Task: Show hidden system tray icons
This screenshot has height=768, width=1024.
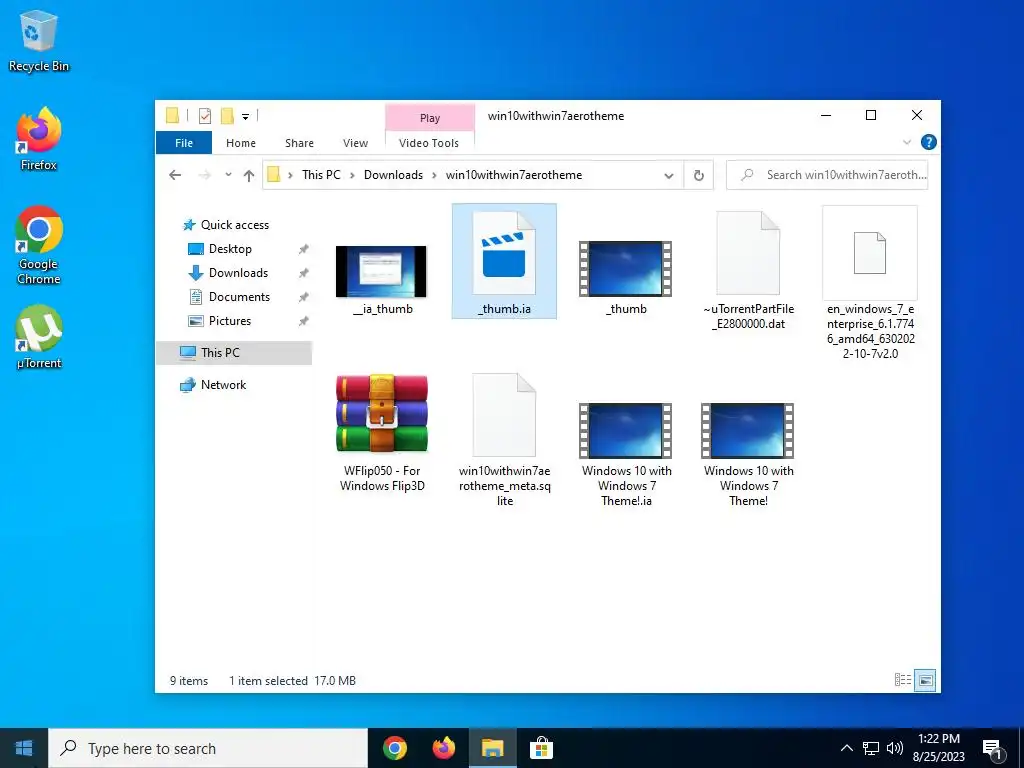Action: [x=846, y=748]
